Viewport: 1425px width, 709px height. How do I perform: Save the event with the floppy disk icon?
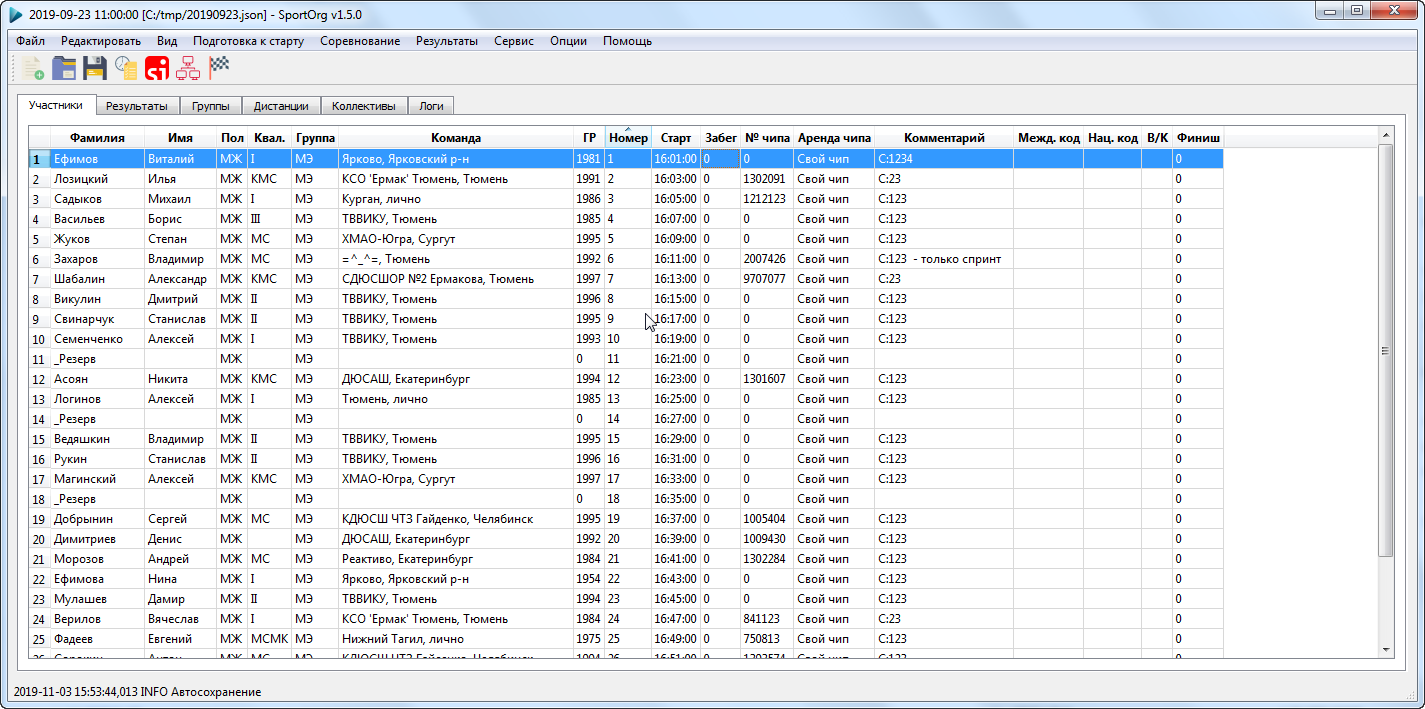[95, 67]
